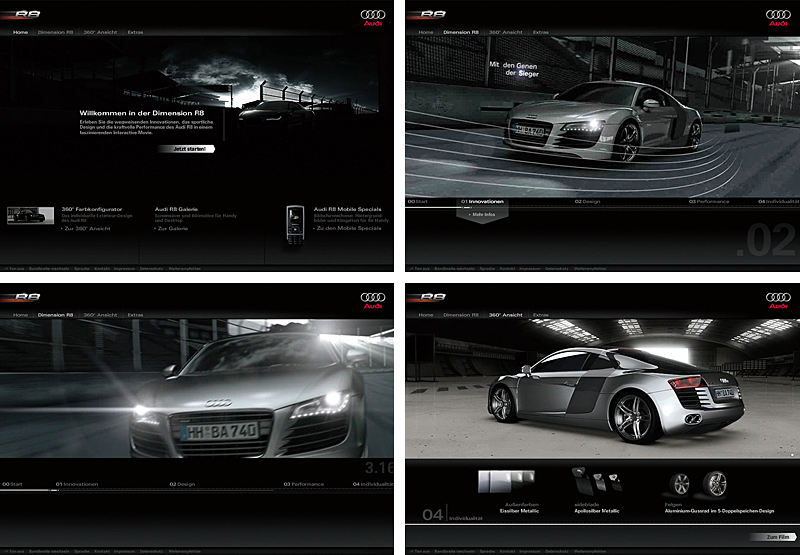
Task: Toggle 'Ton aus' in the welcome screen footer
Action: pyautogui.click(x=16, y=269)
